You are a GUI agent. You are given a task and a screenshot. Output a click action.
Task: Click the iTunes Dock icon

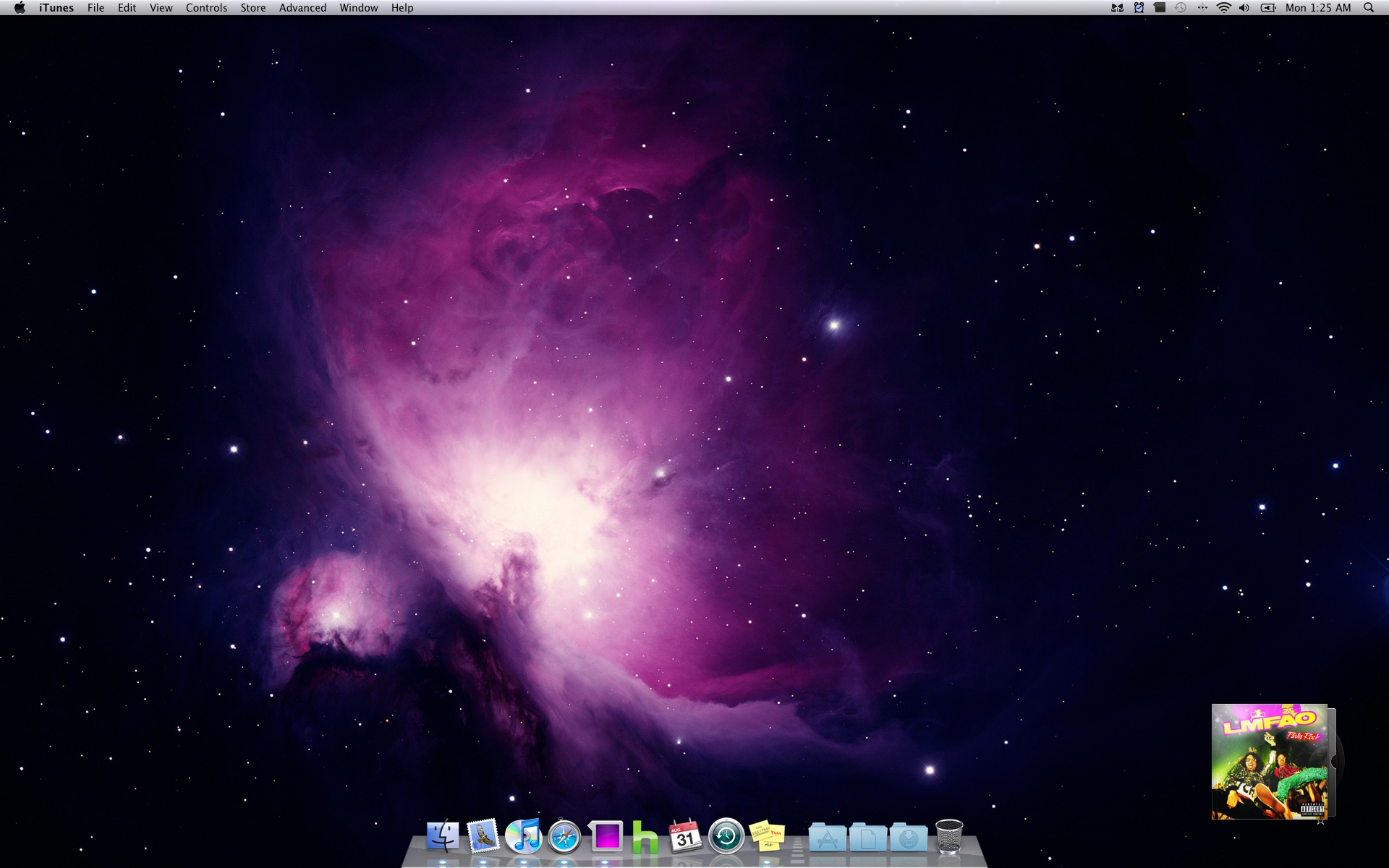[x=523, y=837]
